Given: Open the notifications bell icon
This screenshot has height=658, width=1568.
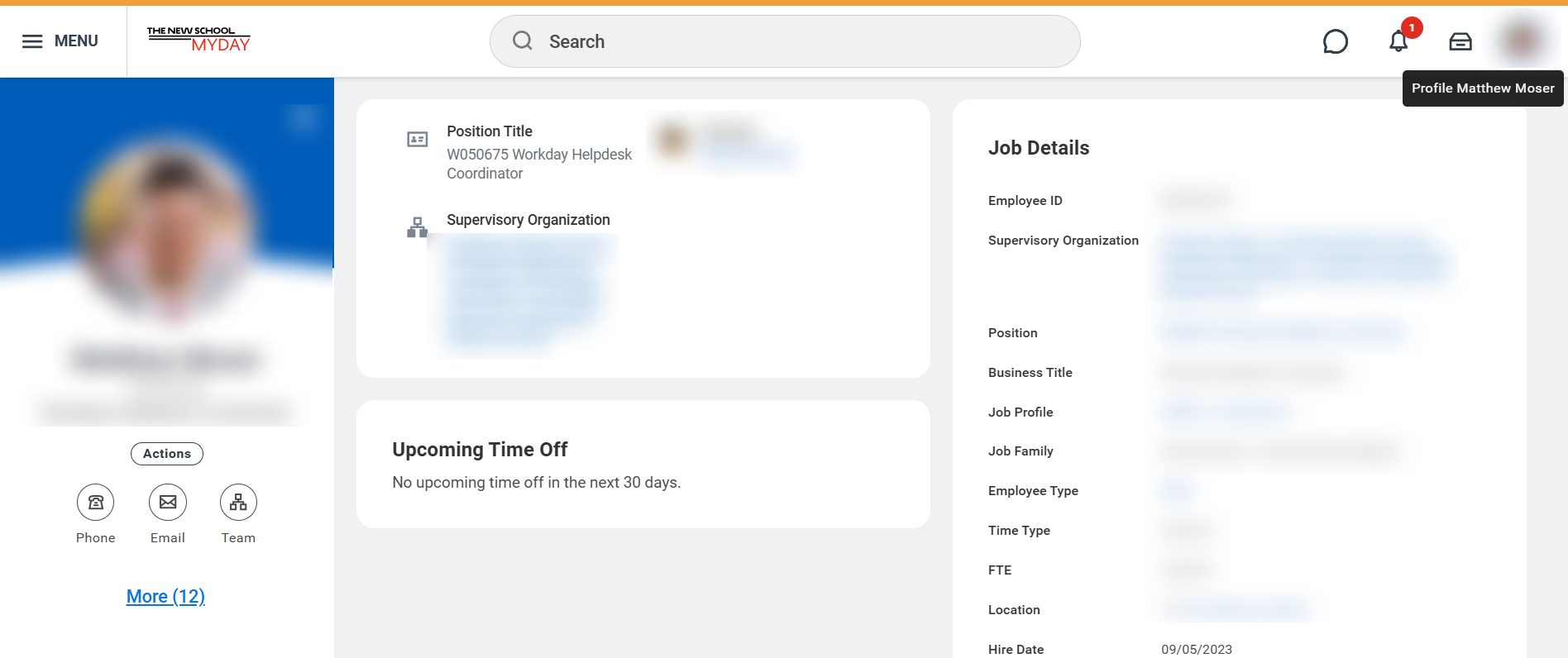Looking at the screenshot, I should 1398,41.
